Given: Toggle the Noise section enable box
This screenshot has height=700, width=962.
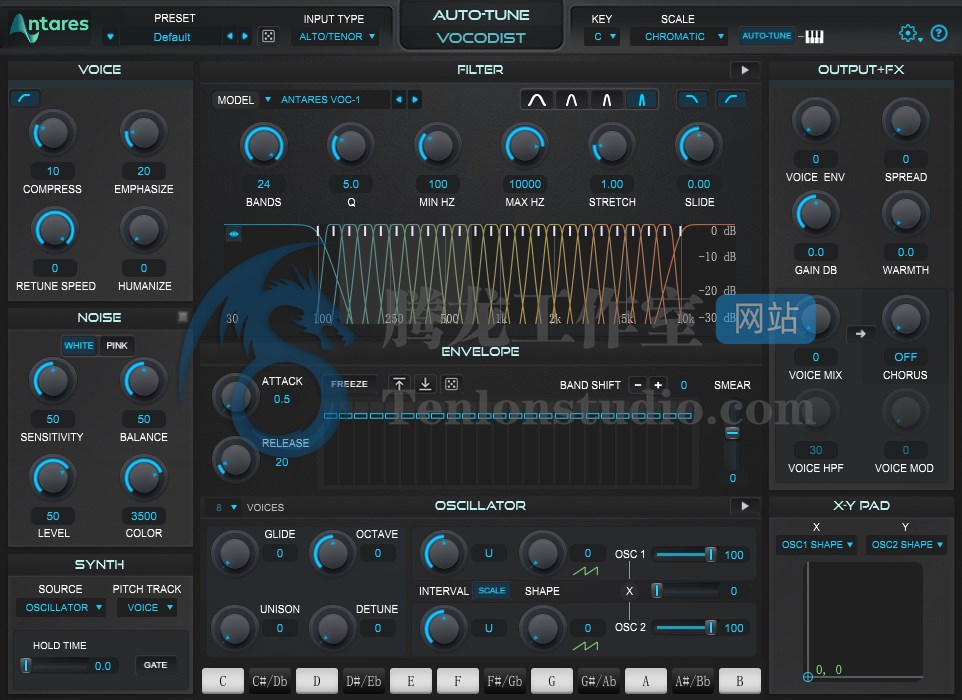Looking at the screenshot, I should [182, 317].
